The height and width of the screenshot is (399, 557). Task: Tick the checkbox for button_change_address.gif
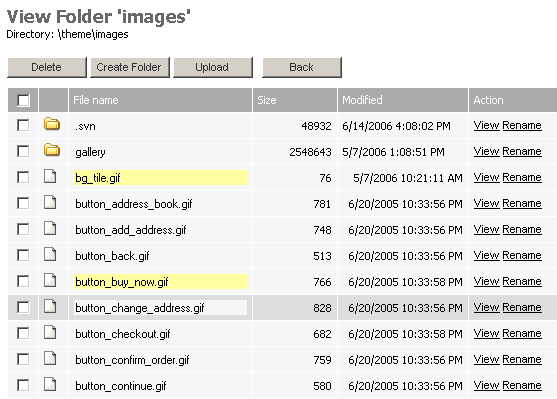pos(23,307)
